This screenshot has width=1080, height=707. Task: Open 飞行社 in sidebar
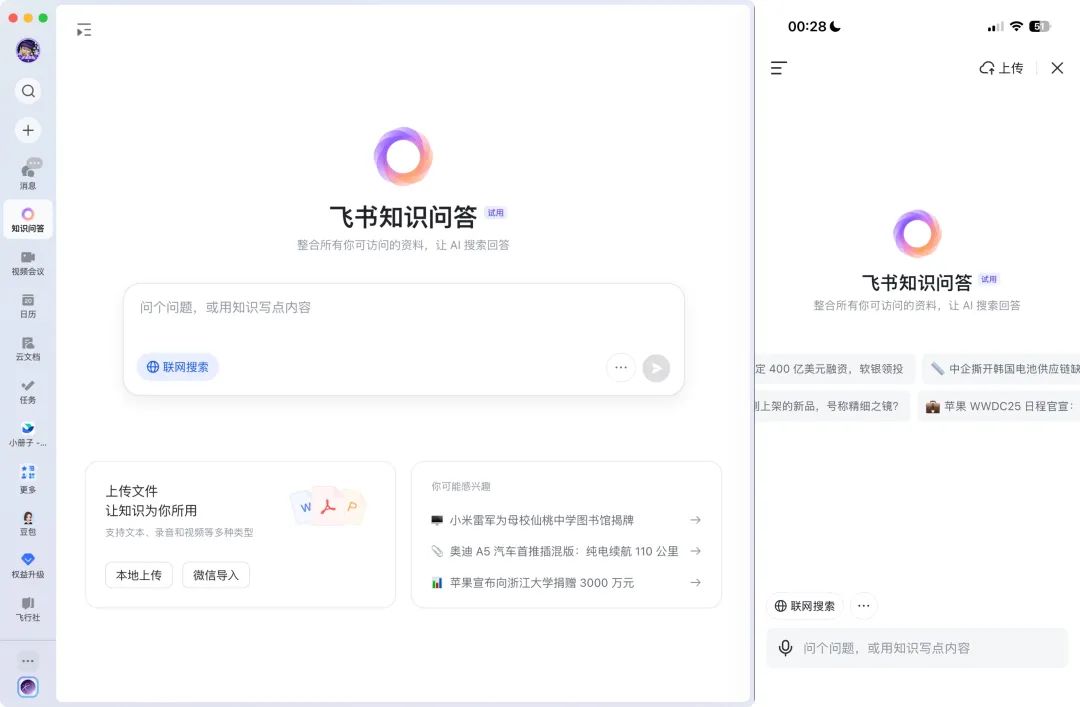(x=28, y=608)
